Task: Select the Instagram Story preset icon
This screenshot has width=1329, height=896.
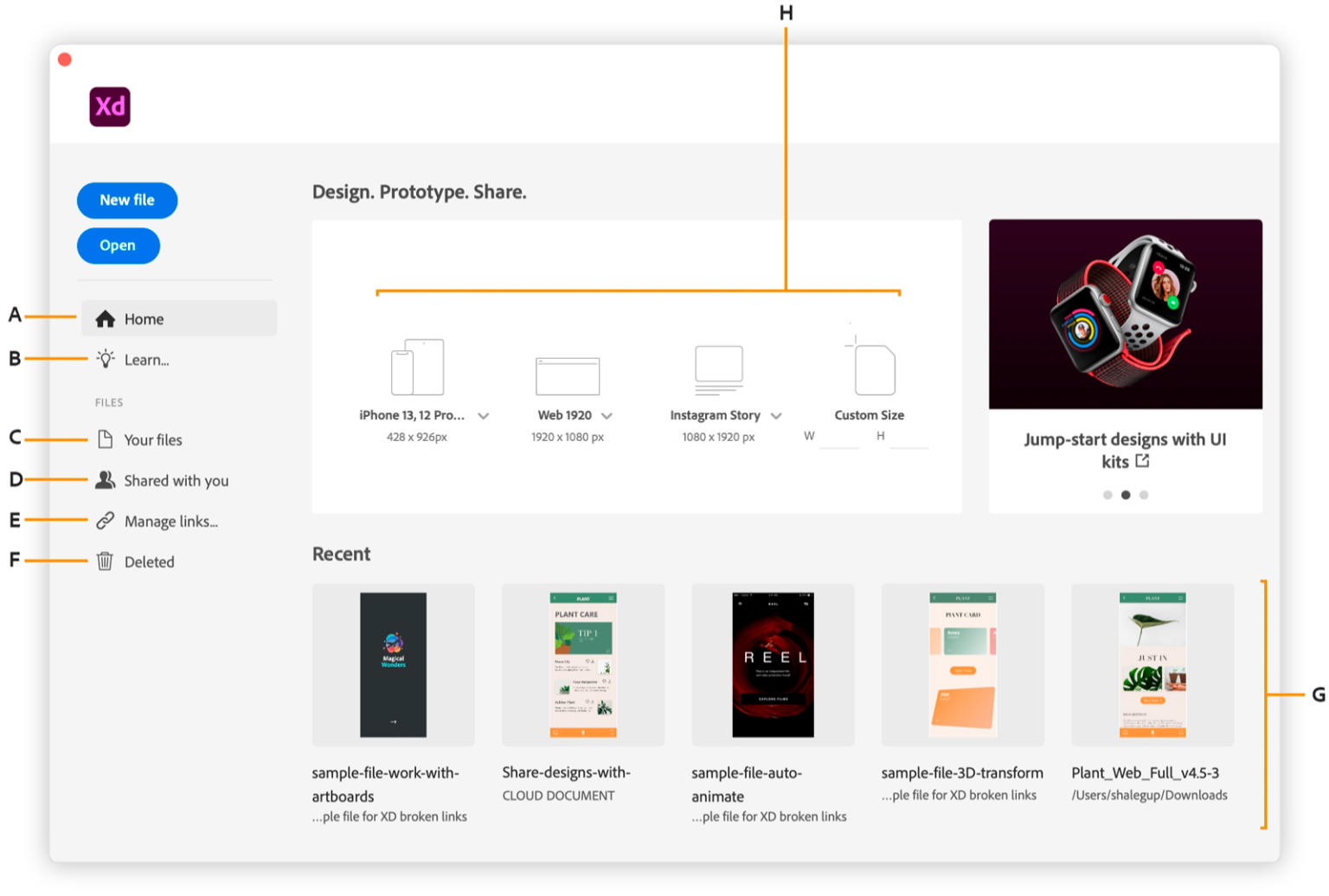Action: tap(718, 369)
